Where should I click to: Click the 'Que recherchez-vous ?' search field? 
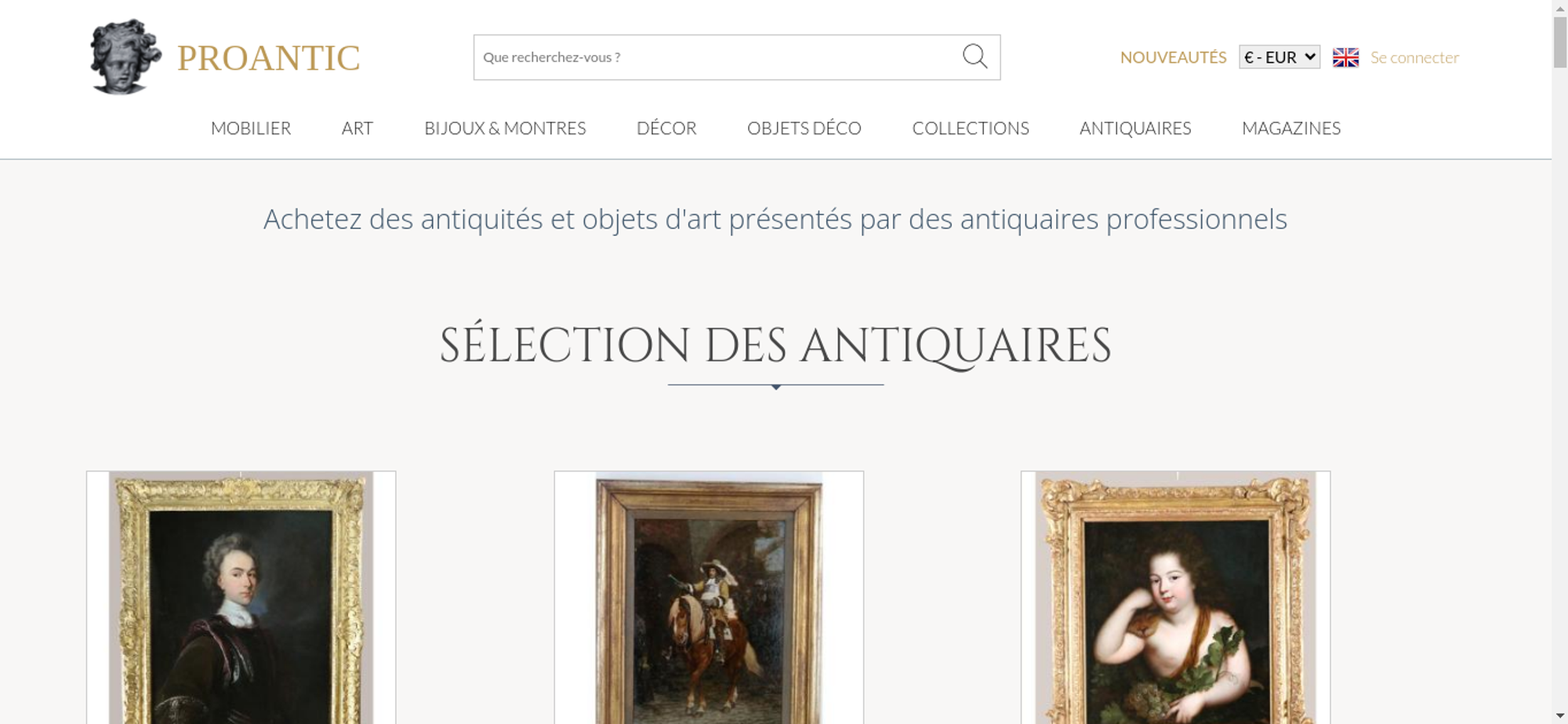tap(717, 57)
